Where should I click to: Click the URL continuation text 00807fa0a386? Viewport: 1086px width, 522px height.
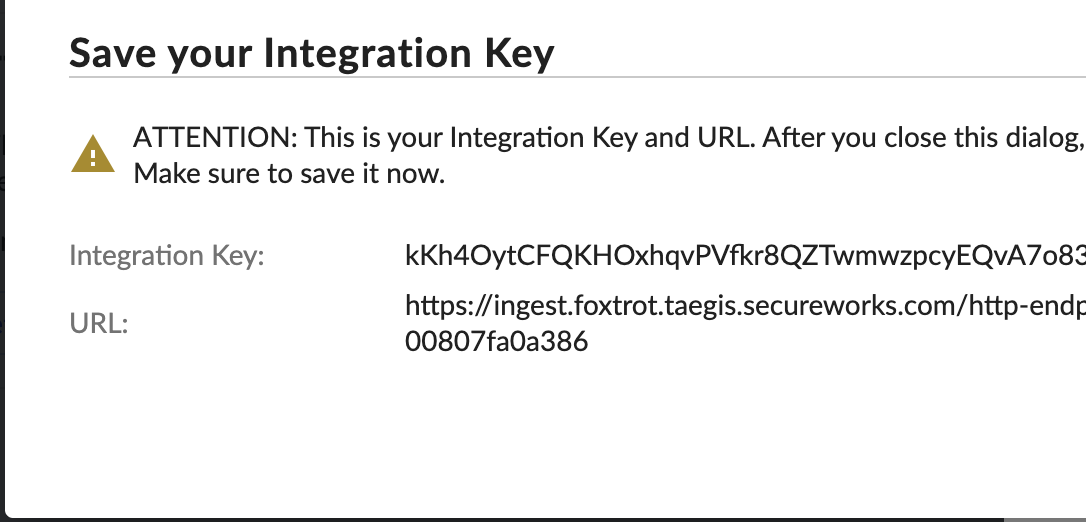click(x=497, y=341)
